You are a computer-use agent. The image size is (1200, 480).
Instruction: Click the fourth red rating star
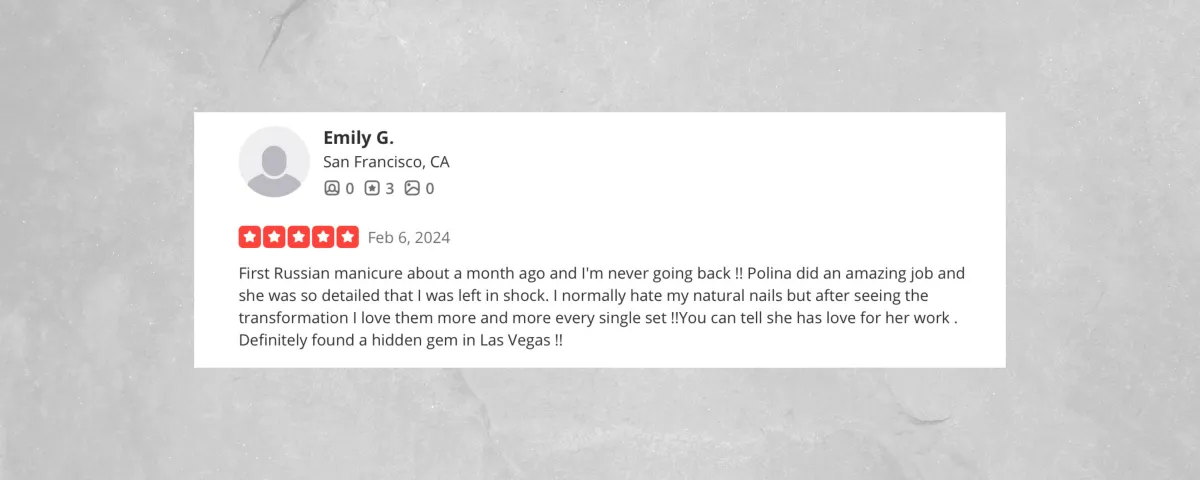pos(323,237)
